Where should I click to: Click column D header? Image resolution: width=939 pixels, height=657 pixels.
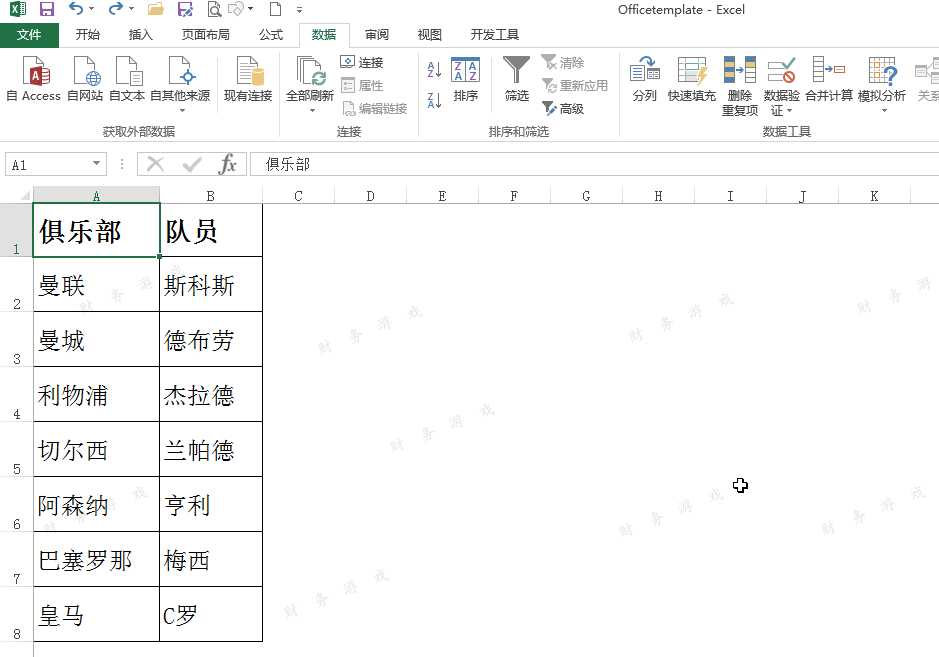point(370,195)
